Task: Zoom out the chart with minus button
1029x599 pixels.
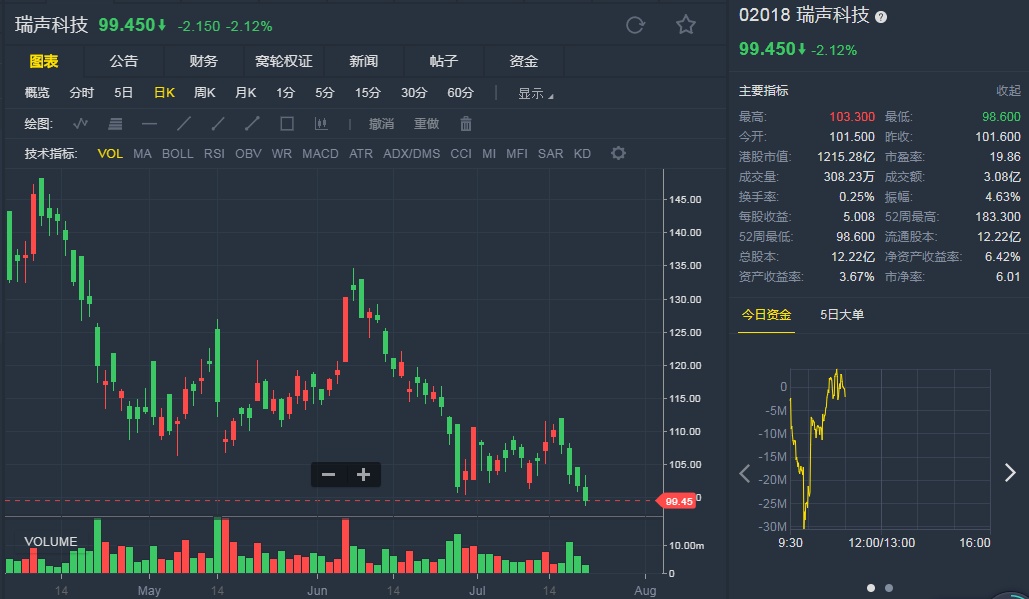Action: point(328,475)
